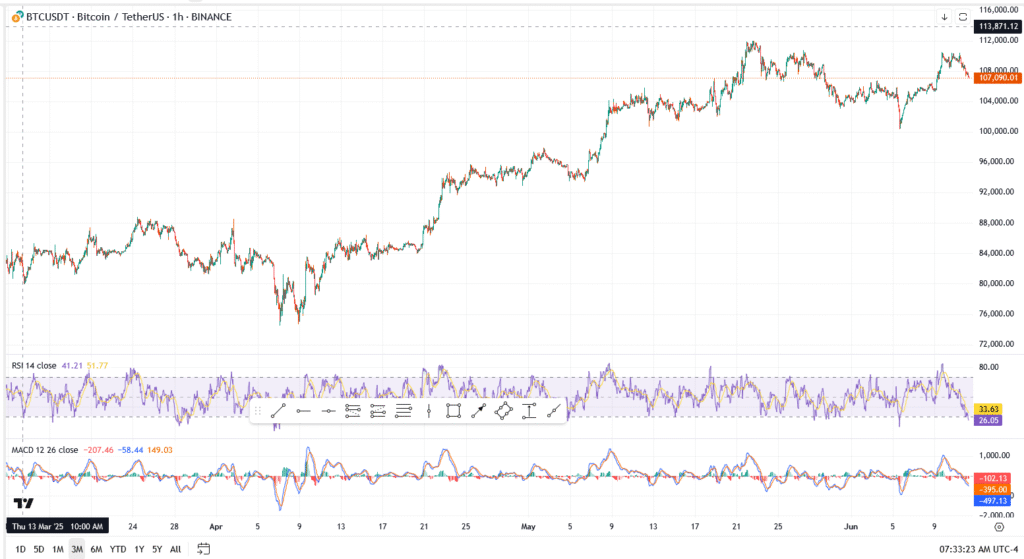
Task: Open chart settings gear at bottom right
Action: pos(999,525)
